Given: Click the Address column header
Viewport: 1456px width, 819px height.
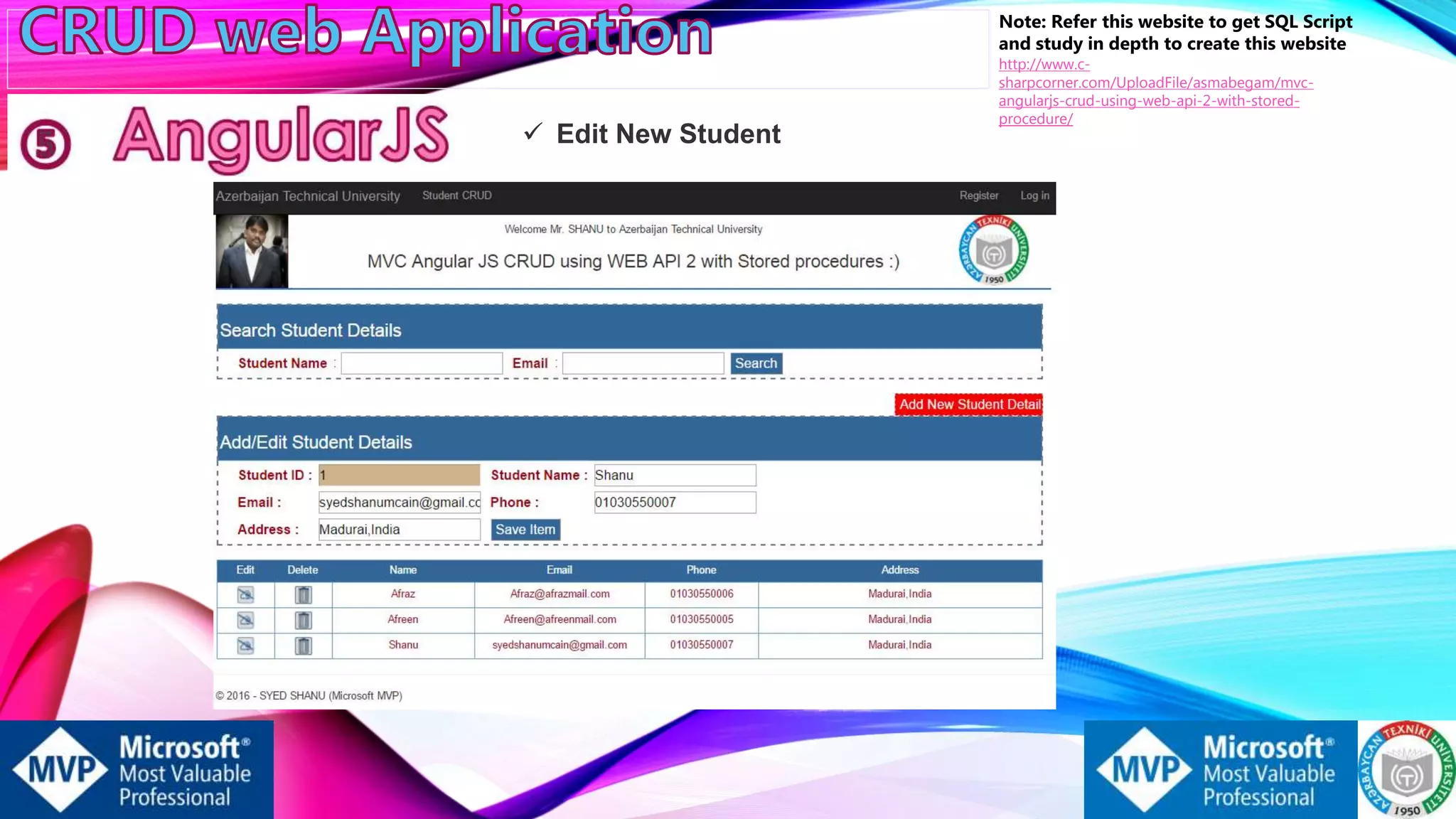Looking at the screenshot, I should pos(900,570).
